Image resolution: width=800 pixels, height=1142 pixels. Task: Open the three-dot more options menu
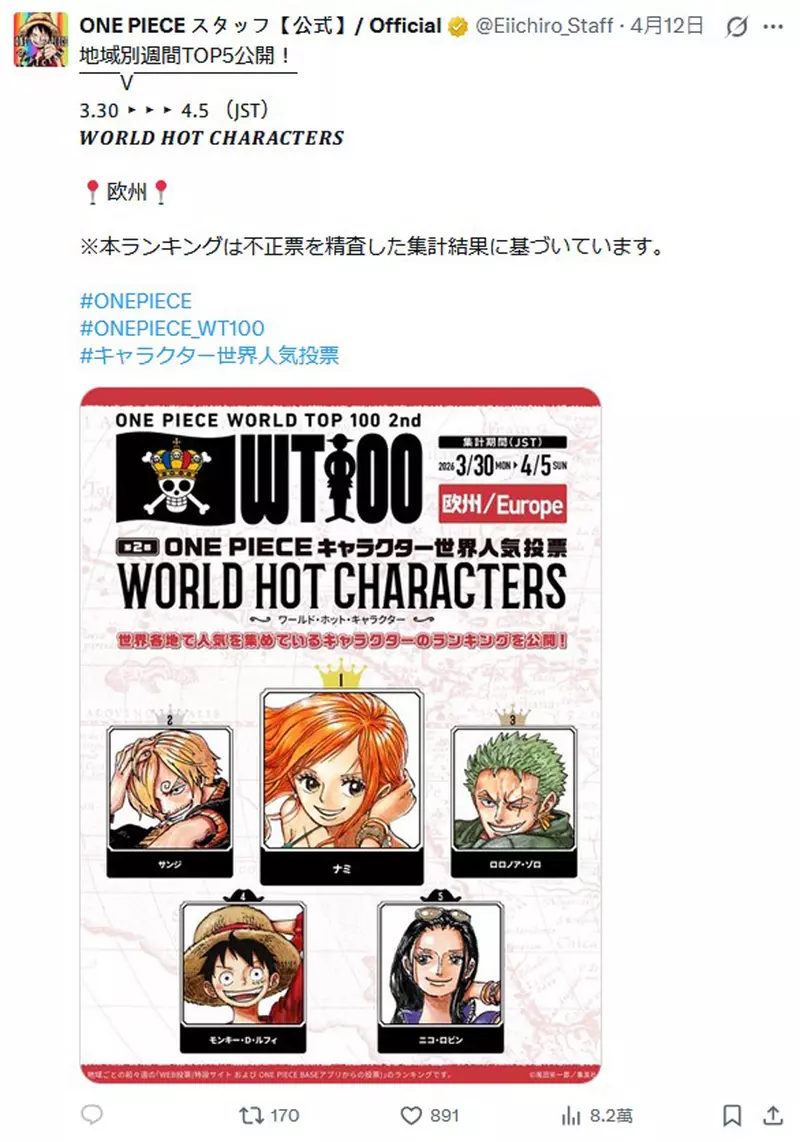click(x=773, y=27)
